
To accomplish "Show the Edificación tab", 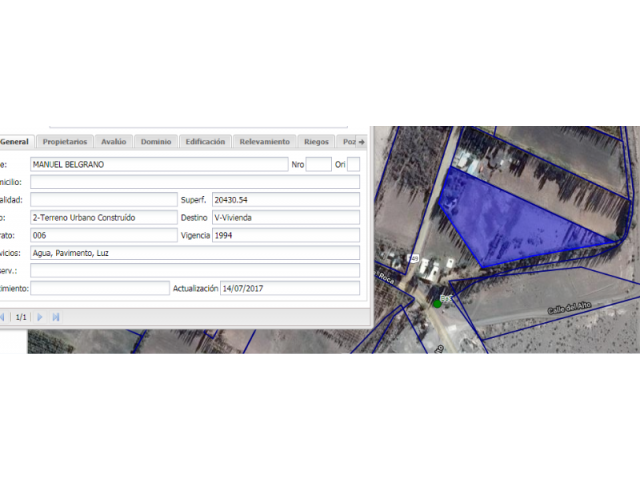I will pos(205,142).
